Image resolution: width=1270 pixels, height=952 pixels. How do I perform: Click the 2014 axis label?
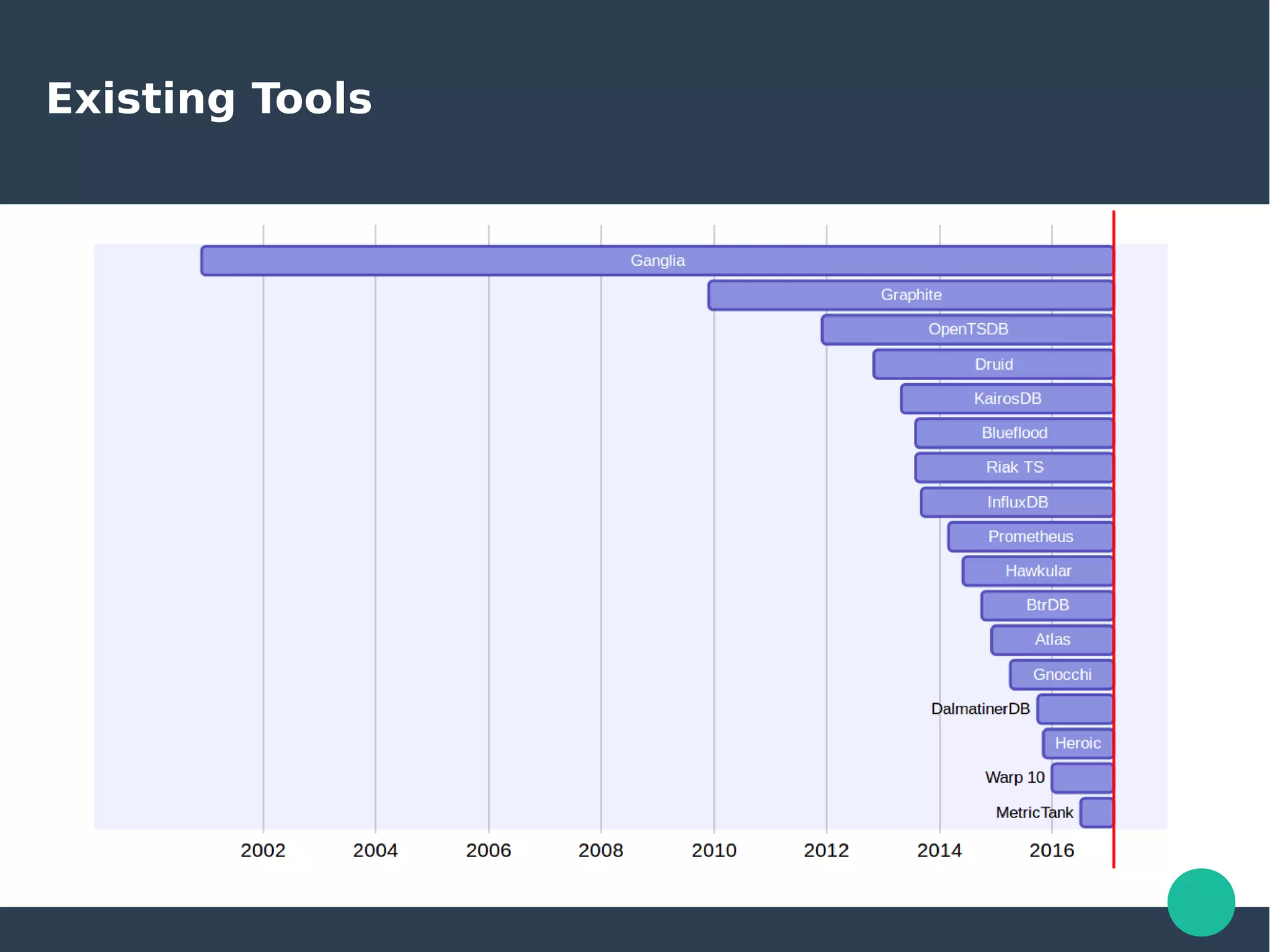tap(939, 850)
